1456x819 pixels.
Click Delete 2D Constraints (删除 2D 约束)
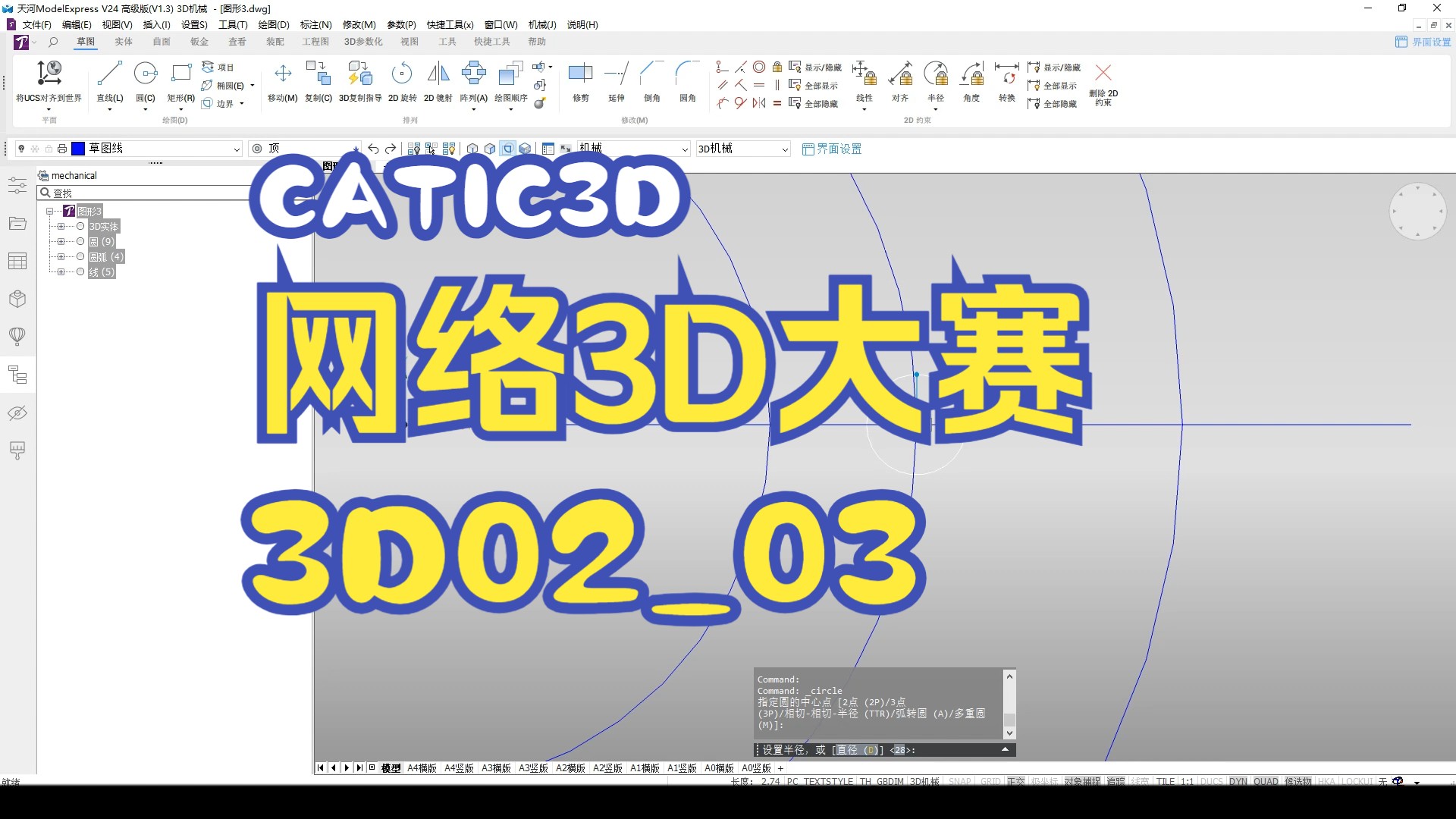pyautogui.click(x=1103, y=83)
